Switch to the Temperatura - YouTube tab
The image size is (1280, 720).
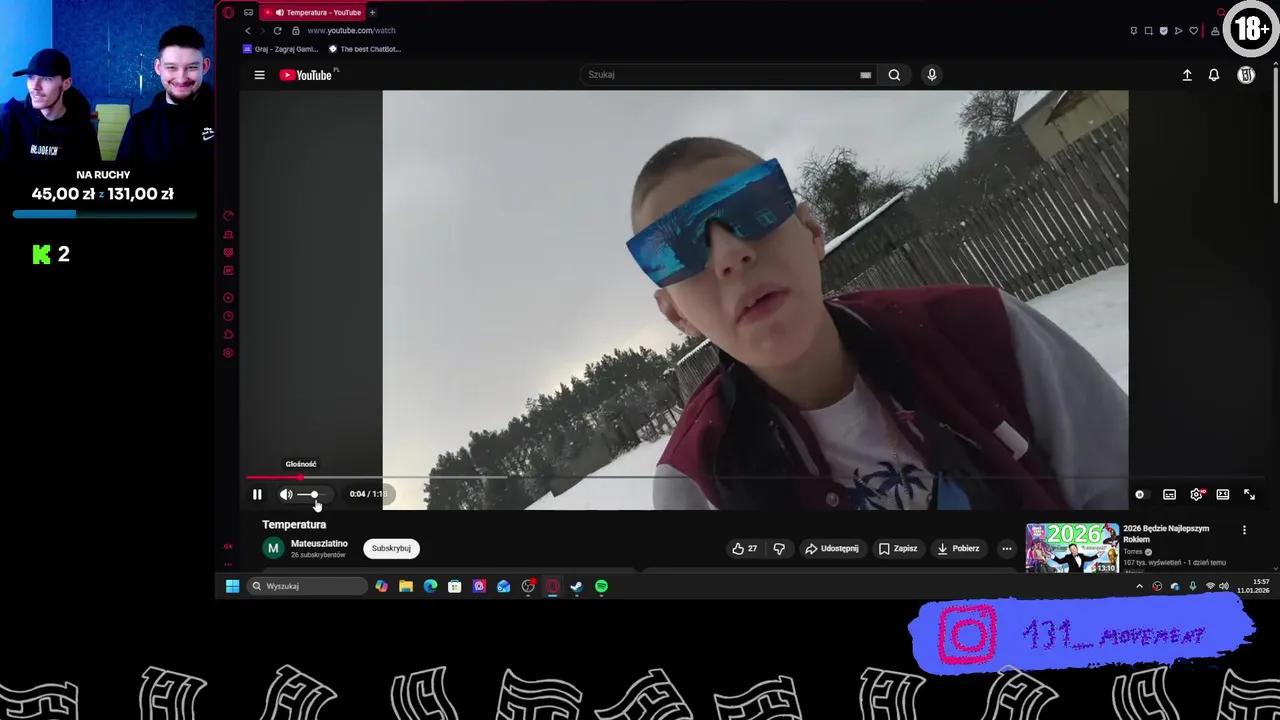click(312, 12)
